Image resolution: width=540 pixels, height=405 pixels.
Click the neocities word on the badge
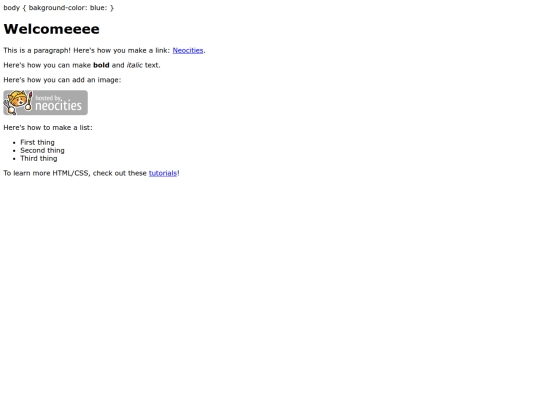59,106
